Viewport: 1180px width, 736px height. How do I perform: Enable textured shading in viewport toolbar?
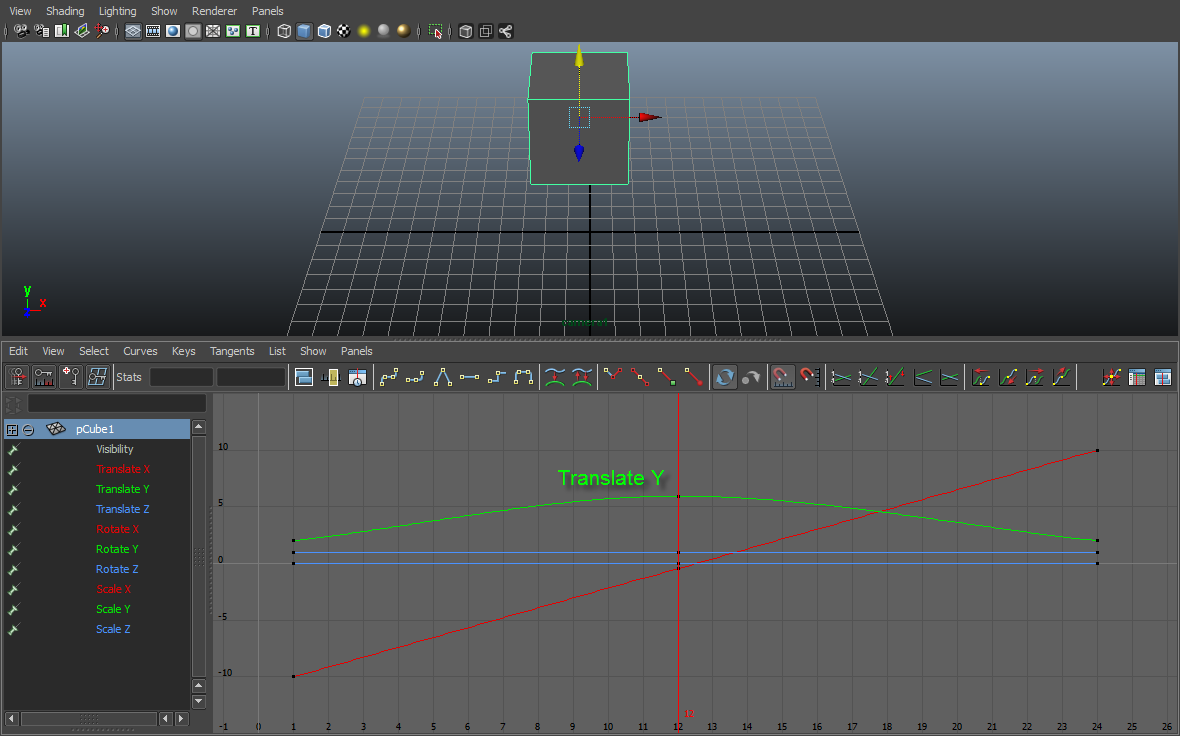coord(344,31)
